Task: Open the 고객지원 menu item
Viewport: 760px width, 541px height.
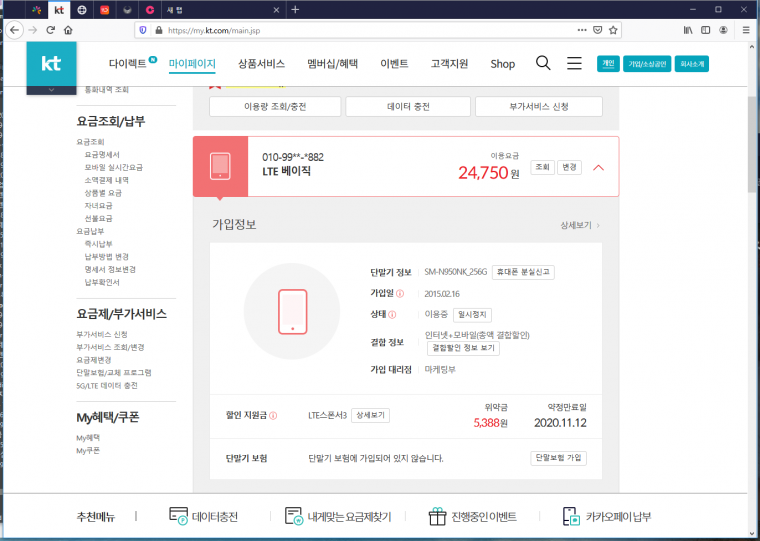Action: click(449, 64)
